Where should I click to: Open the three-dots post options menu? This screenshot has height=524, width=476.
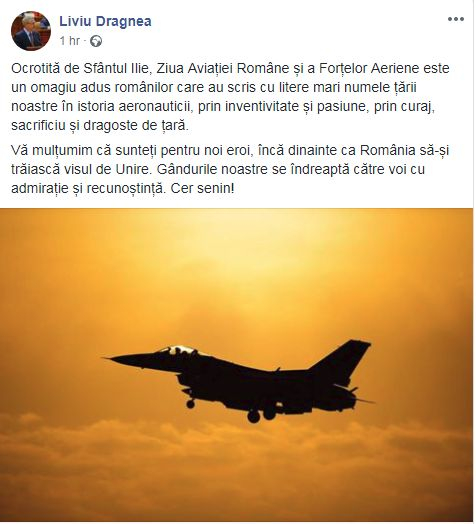pos(456,19)
